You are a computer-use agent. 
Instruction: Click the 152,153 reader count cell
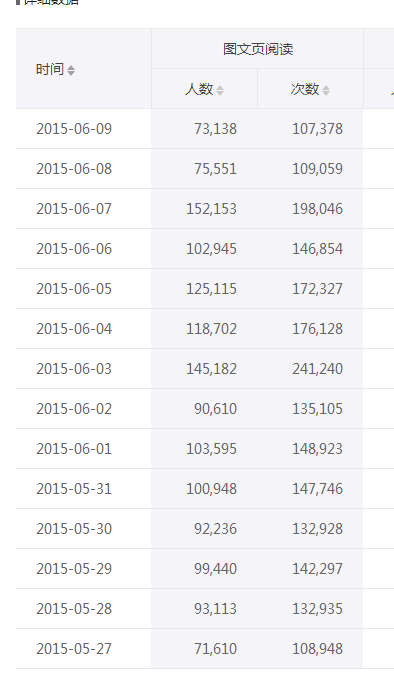click(x=211, y=209)
